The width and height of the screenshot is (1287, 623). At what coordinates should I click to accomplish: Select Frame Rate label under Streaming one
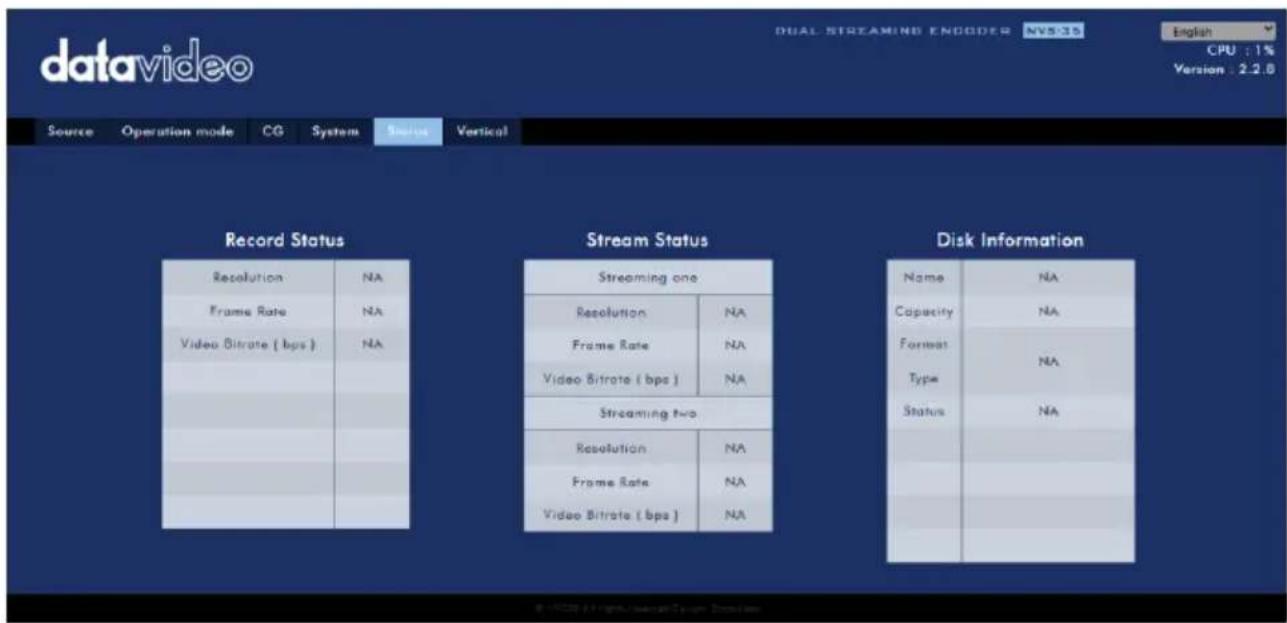tap(610, 346)
